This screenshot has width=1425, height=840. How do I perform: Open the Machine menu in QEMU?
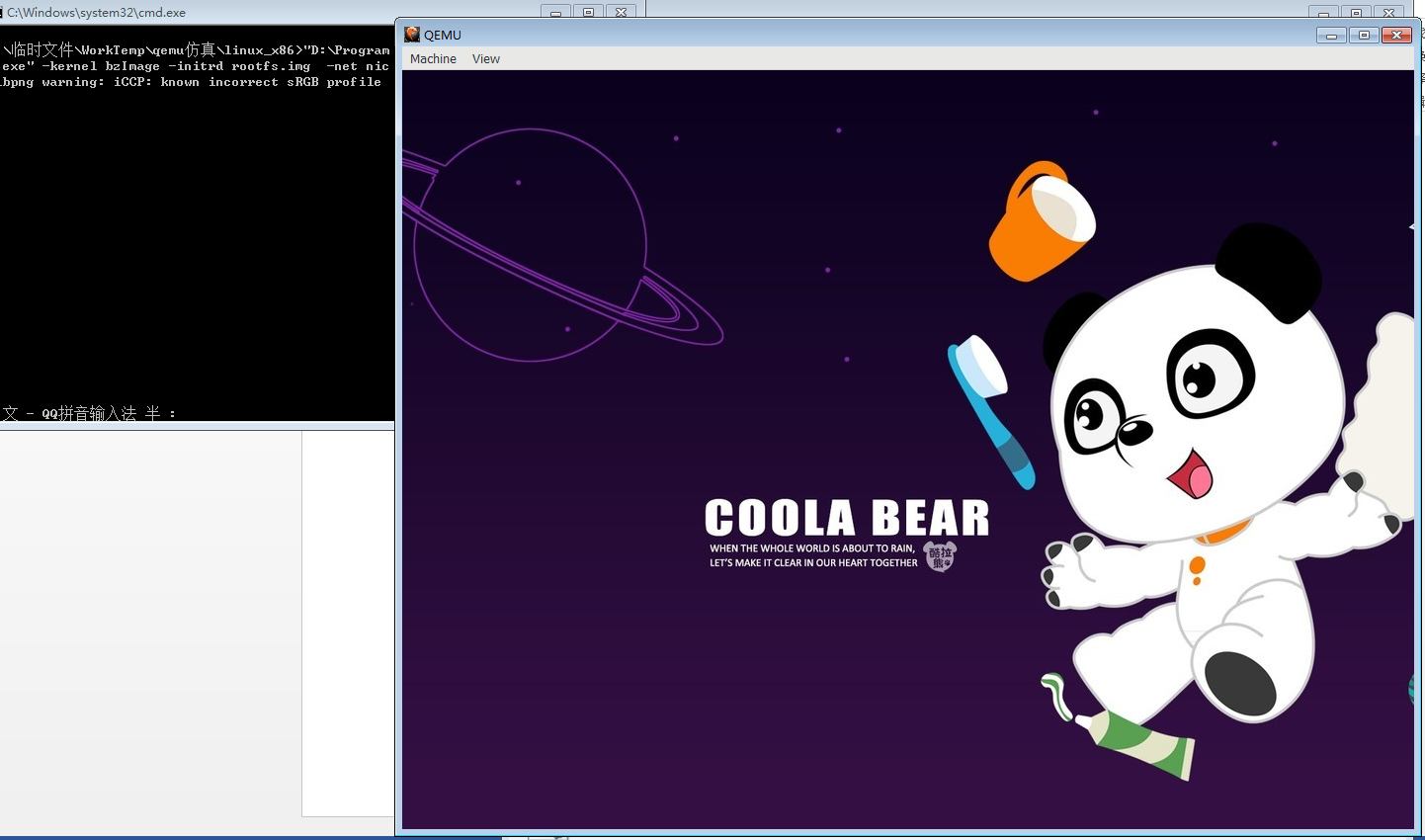coord(433,58)
